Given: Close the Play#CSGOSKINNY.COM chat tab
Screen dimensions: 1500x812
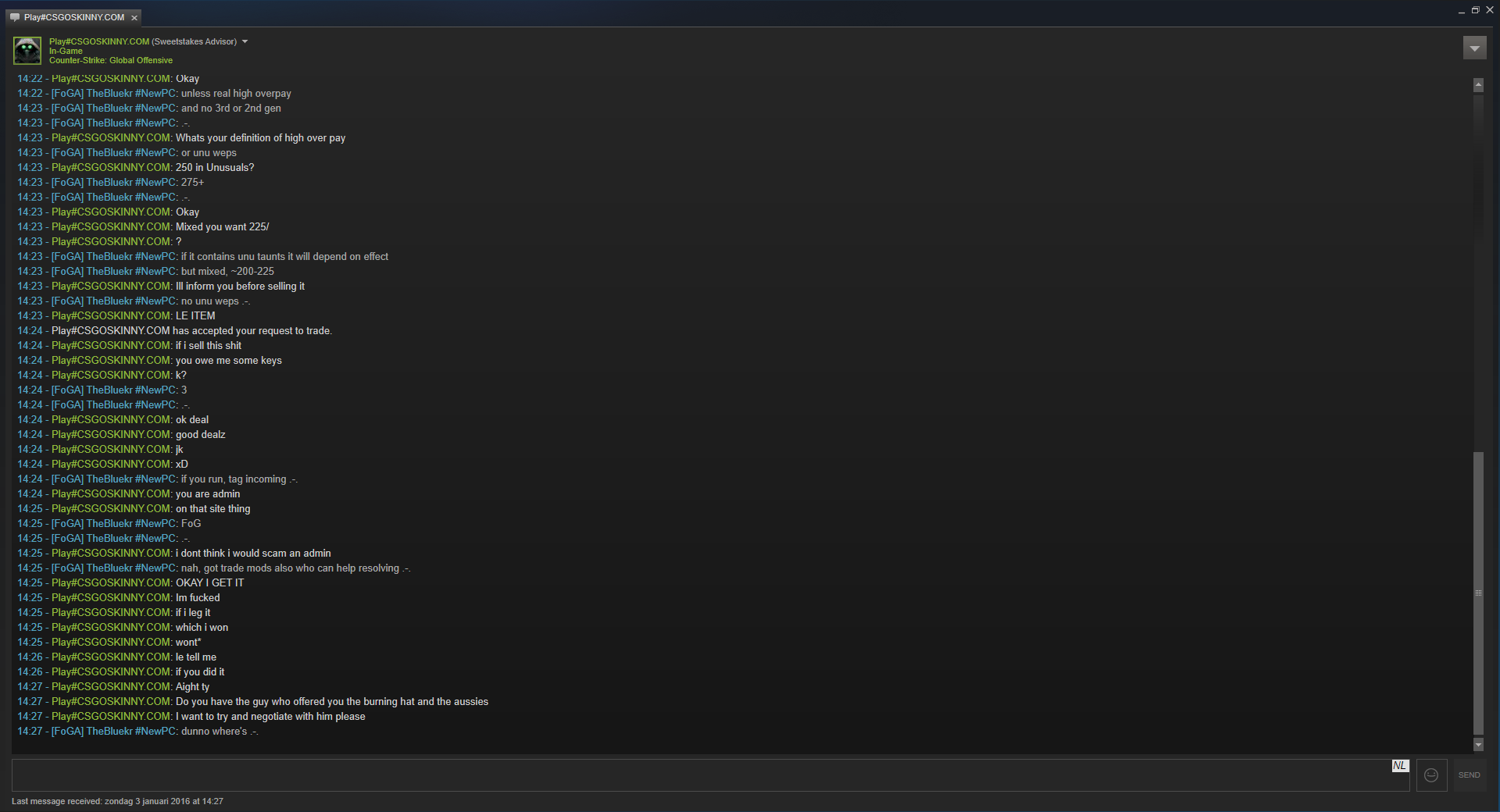Looking at the screenshot, I should click(x=134, y=17).
